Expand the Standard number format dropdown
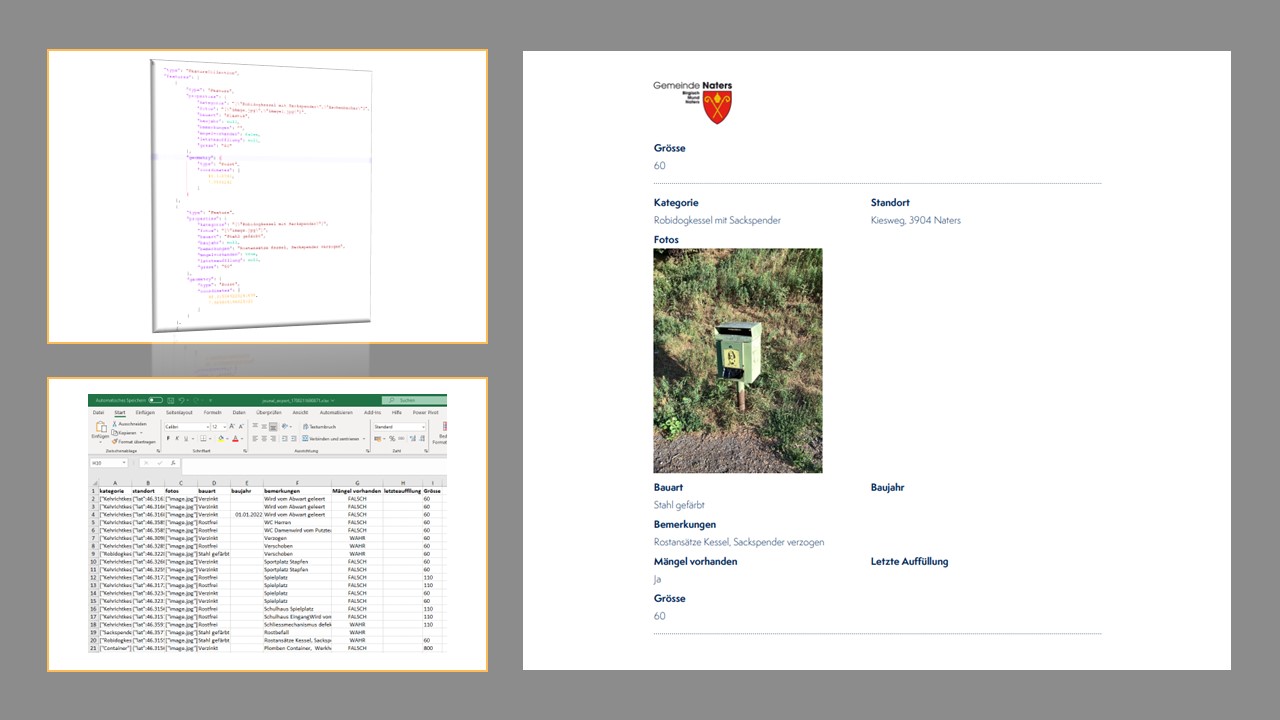 399,426
